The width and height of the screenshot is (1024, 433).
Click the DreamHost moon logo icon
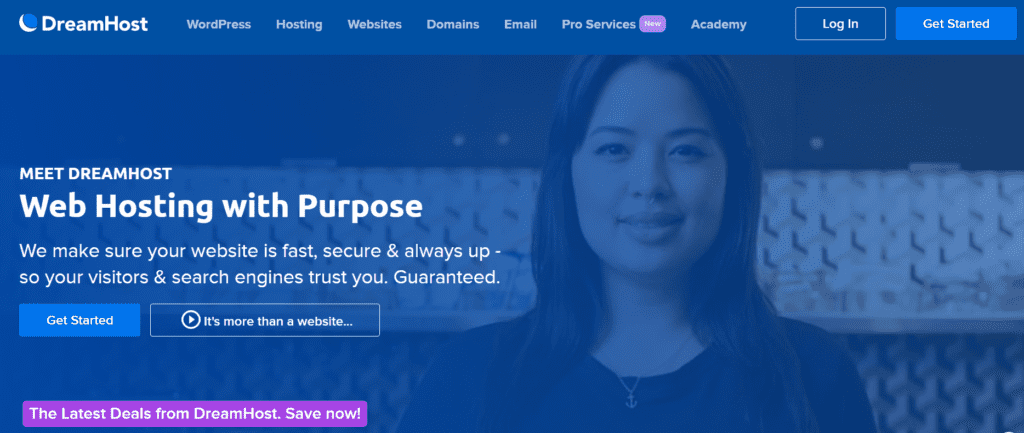coord(29,24)
